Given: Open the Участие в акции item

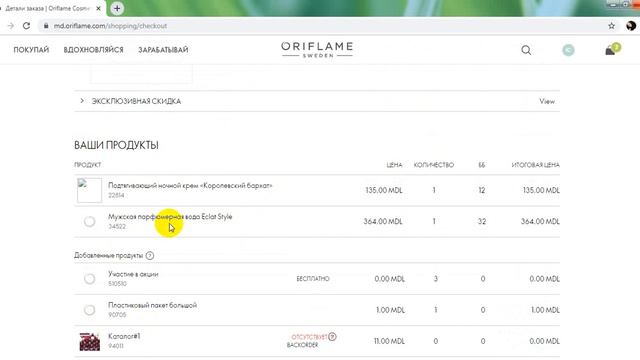Looking at the screenshot, I should (x=133, y=274).
